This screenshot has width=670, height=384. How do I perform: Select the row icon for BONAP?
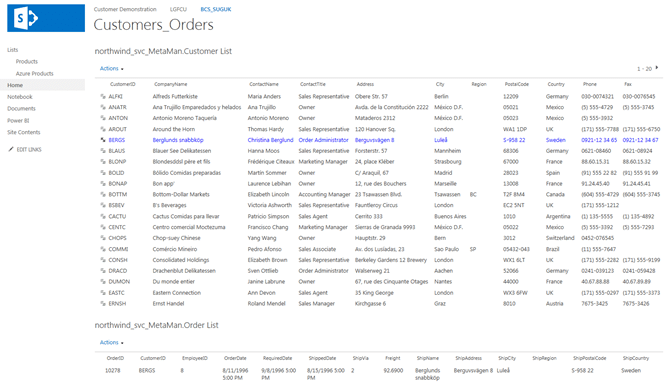pyautogui.click(x=103, y=183)
